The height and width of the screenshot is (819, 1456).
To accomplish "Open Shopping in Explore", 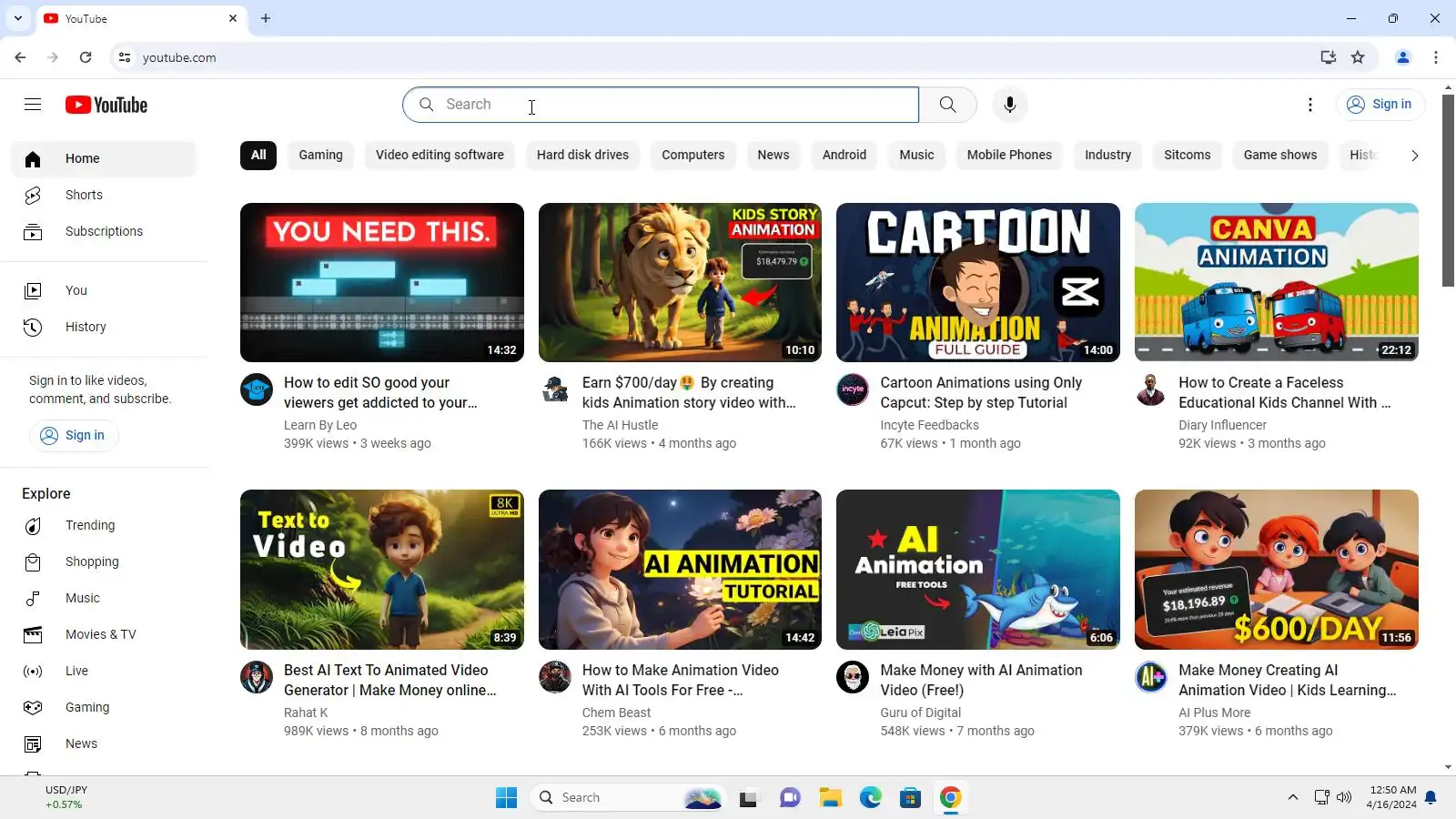I will coord(104,561).
